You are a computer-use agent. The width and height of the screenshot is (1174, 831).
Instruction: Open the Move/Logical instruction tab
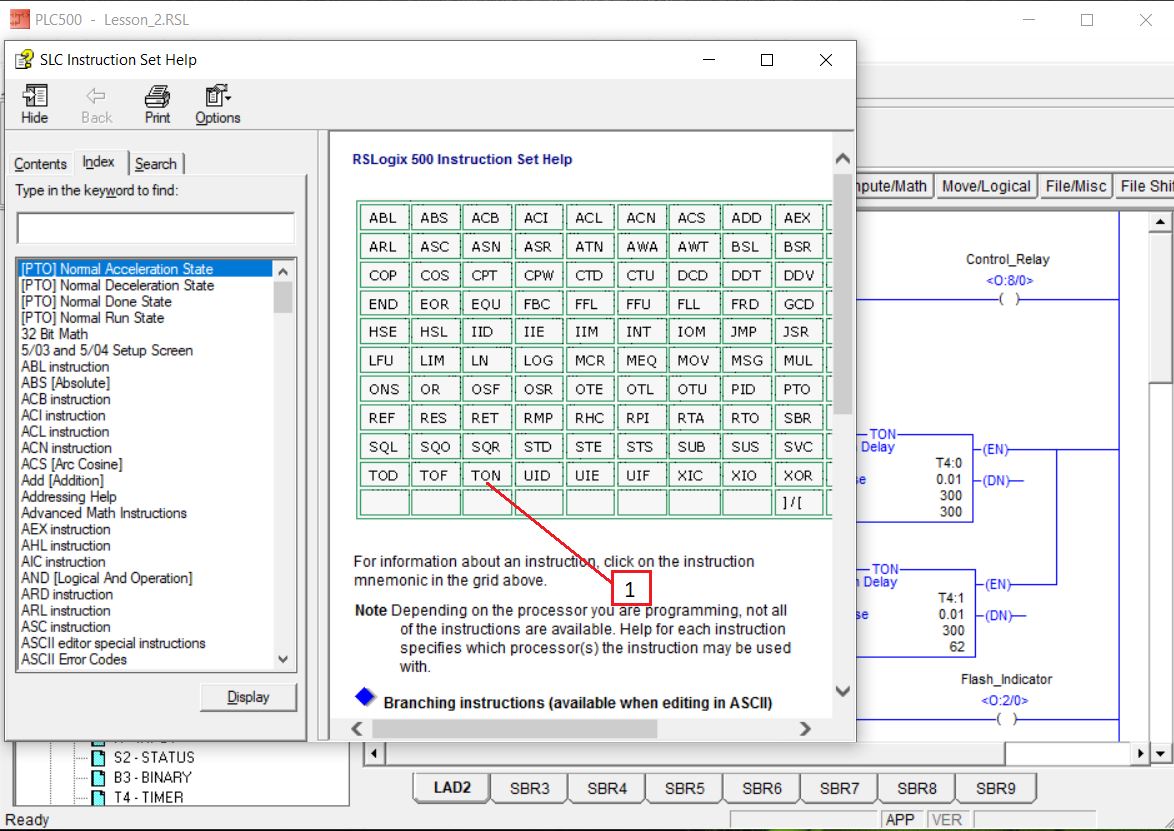pyautogui.click(x=986, y=186)
